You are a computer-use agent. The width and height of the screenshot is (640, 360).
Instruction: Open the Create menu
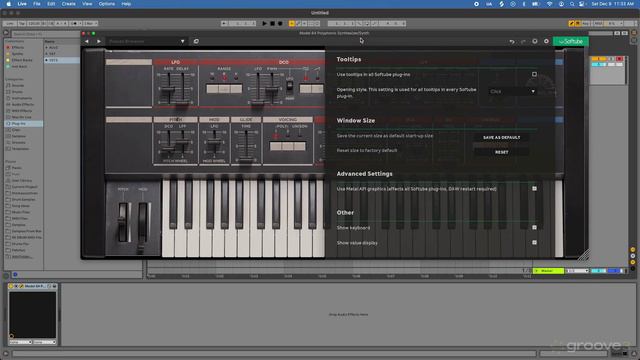(x=69, y=4)
